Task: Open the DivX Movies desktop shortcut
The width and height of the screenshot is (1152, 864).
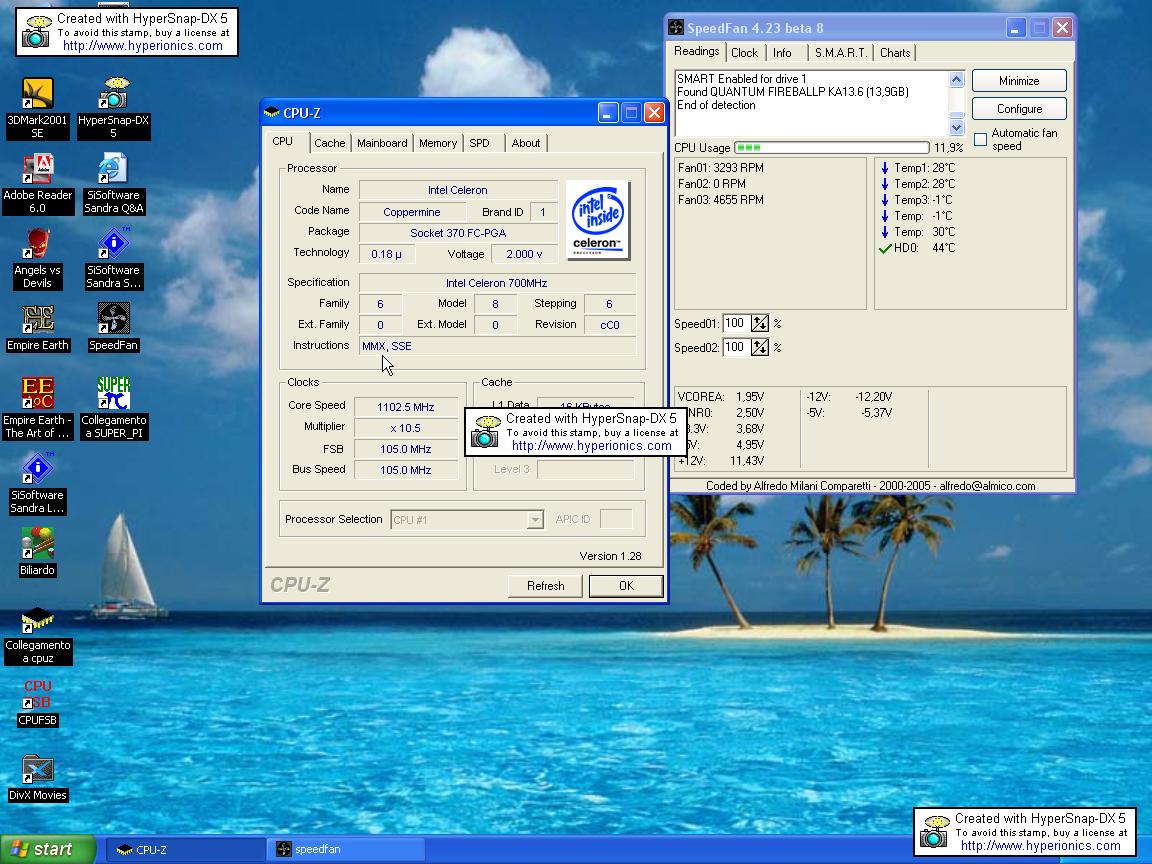Action: point(37,778)
